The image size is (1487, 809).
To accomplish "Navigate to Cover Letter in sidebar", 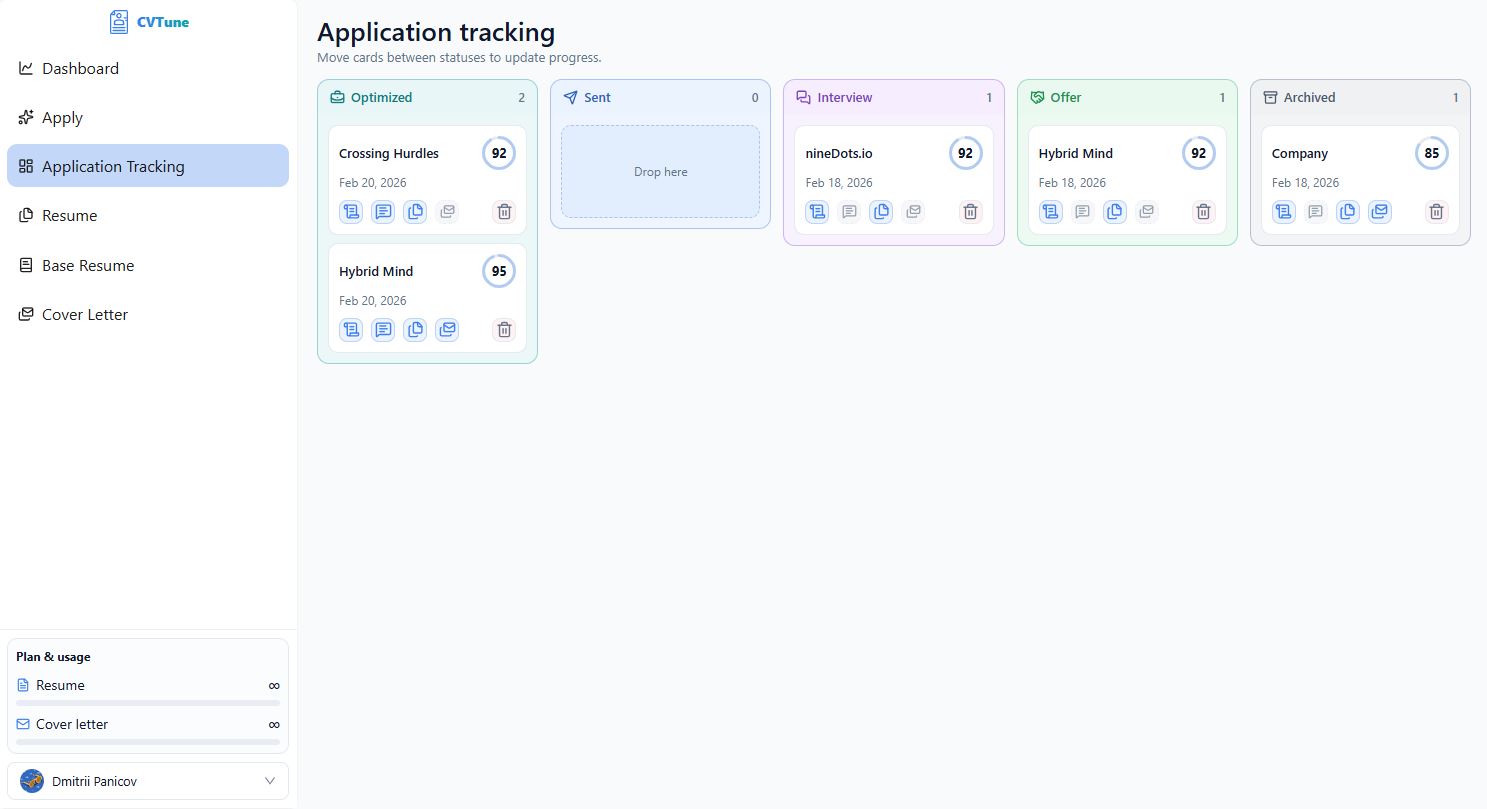I will click(x=85, y=315).
